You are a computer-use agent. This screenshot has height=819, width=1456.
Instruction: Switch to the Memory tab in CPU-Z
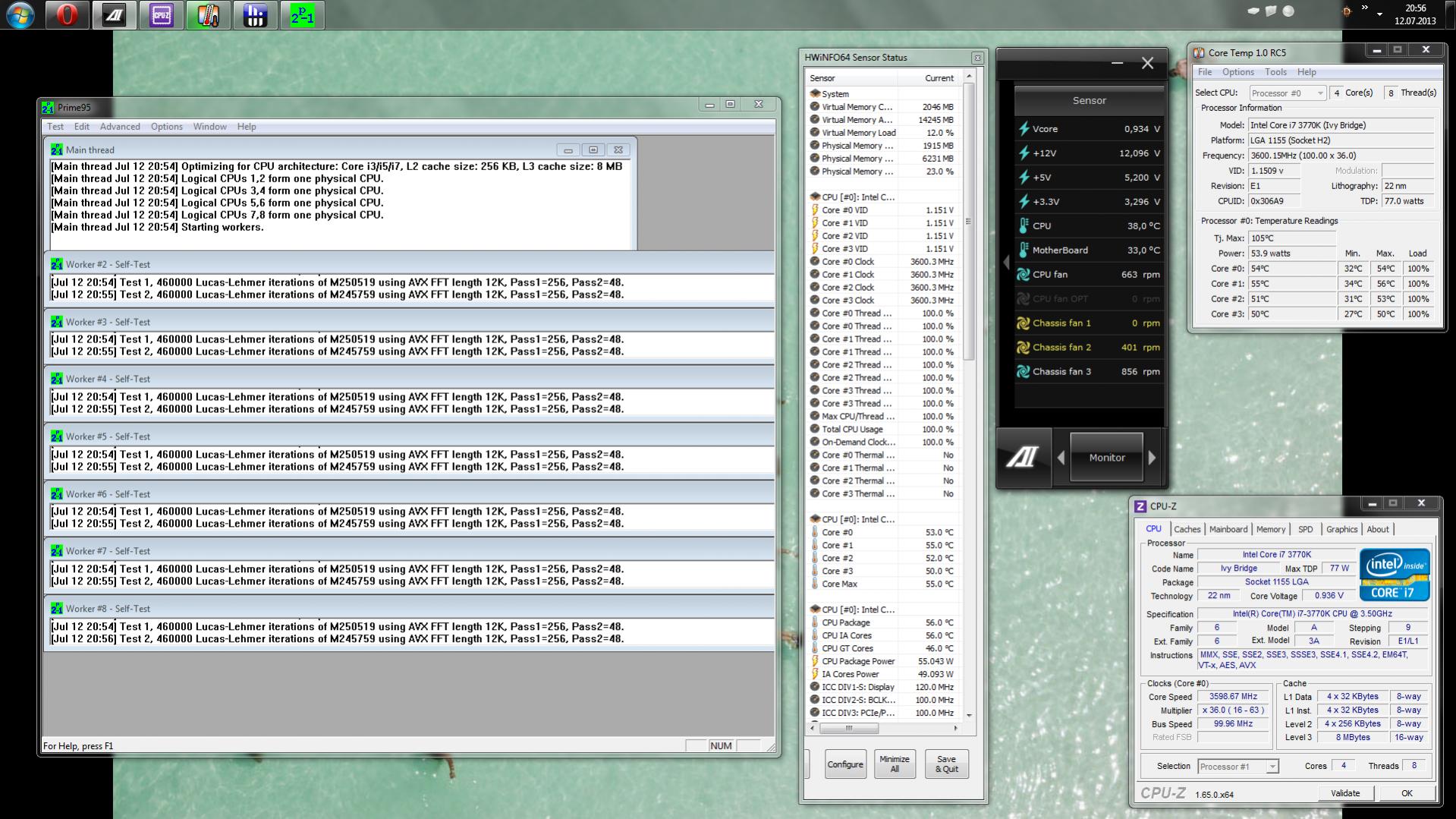[x=1271, y=530]
